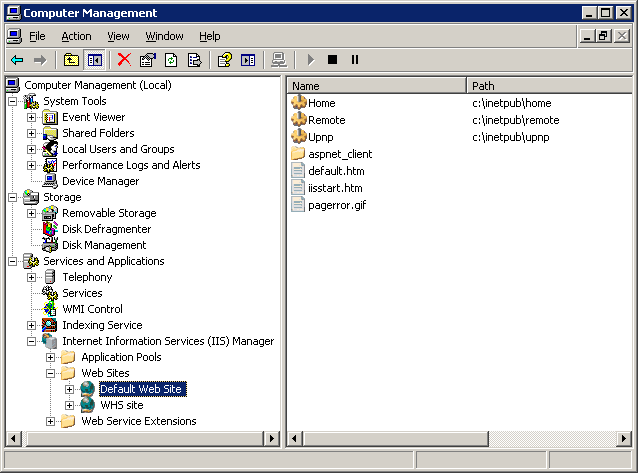The height and width of the screenshot is (473, 638).
Task: Start the item with the play button
Action: point(310,60)
